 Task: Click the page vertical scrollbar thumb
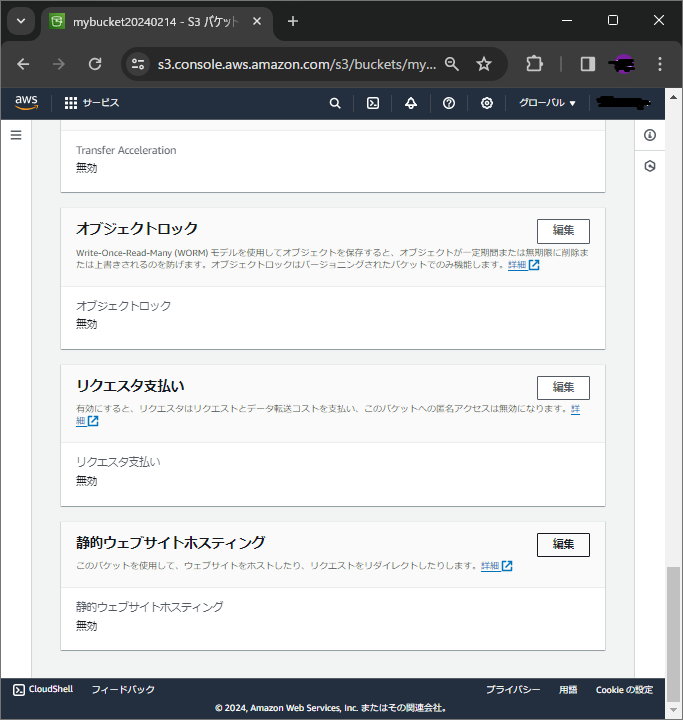(673, 634)
